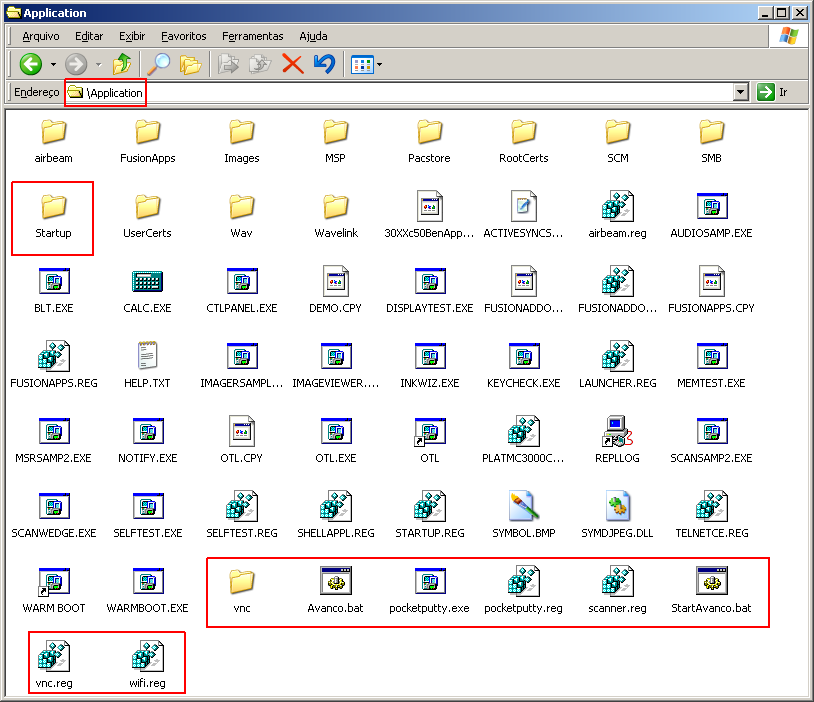Select the RootCerts folder

pyautogui.click(x=524, y=142)
